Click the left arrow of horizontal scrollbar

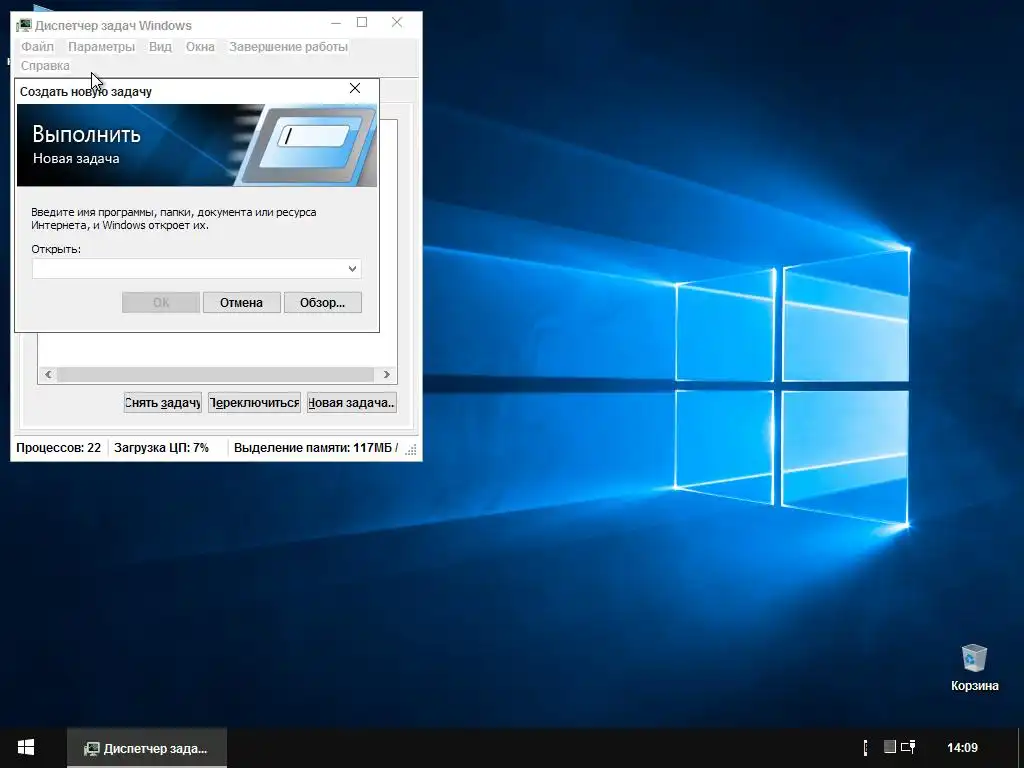pos(48,374)
